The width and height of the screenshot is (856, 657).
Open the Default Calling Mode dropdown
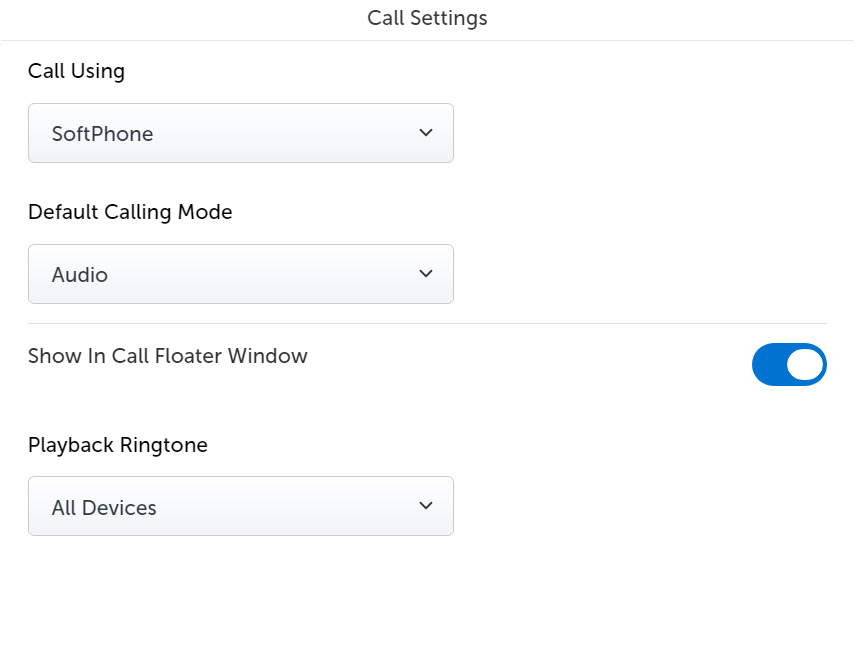click(x=240, y=273)
